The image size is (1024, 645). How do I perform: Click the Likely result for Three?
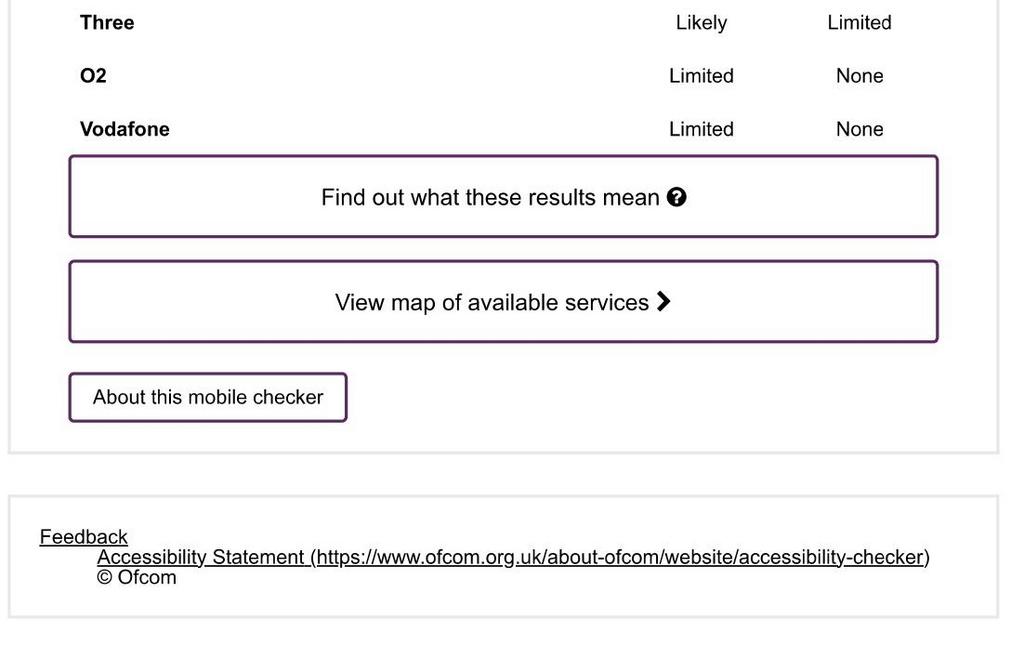coord(701,23)
